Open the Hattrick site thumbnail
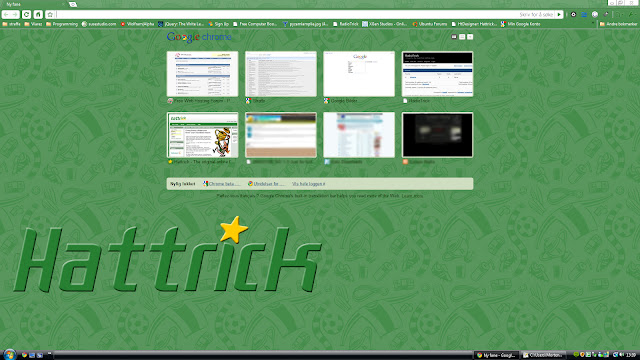This screenshot has width=640, height=360. coord(202,135)
